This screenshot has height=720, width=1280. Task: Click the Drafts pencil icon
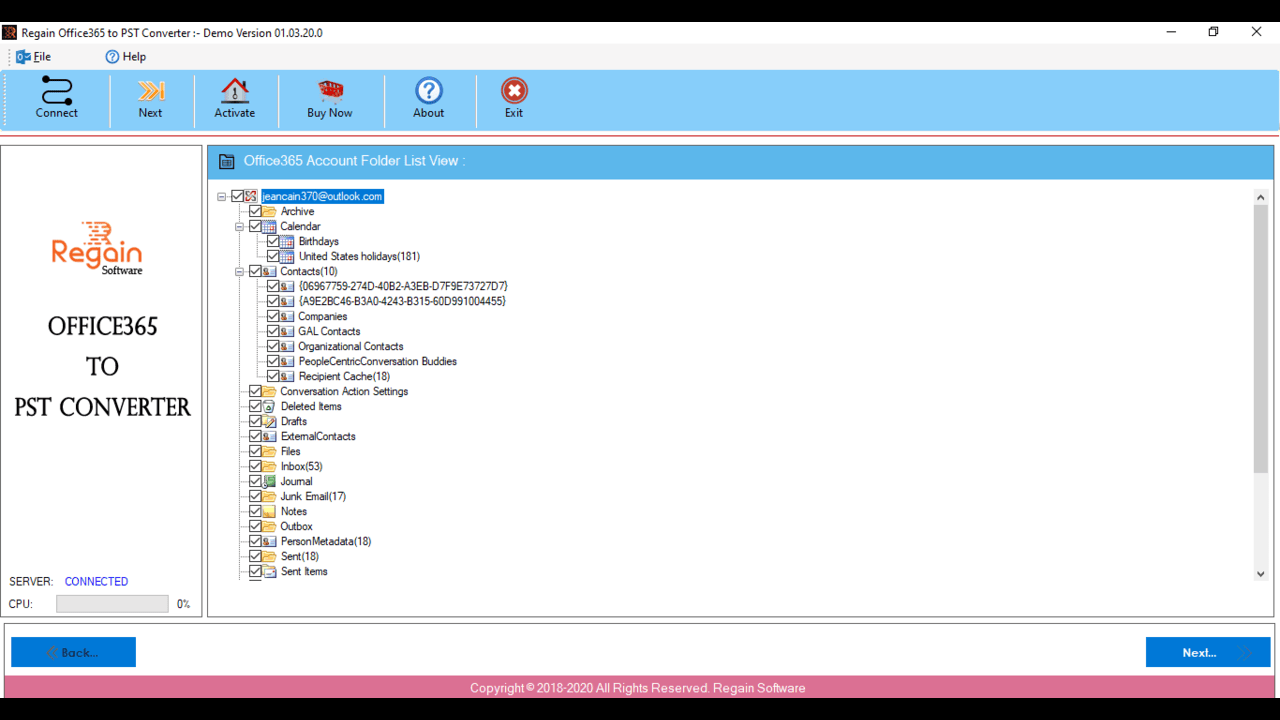coord(269,421)
